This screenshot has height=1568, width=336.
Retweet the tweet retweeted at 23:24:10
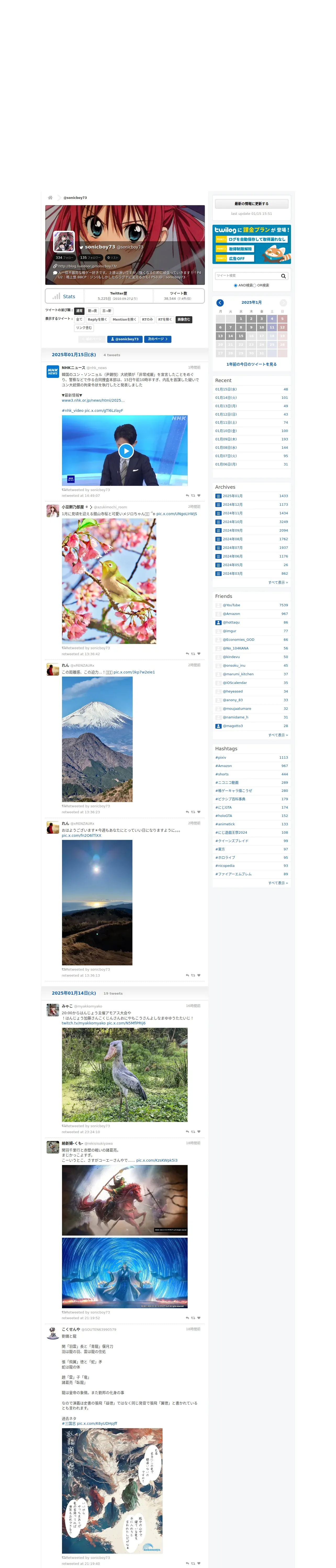[193, 1132]
